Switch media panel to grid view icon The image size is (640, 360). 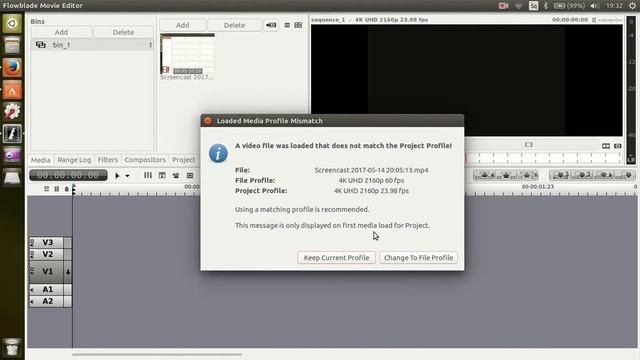tap(298, 25)
